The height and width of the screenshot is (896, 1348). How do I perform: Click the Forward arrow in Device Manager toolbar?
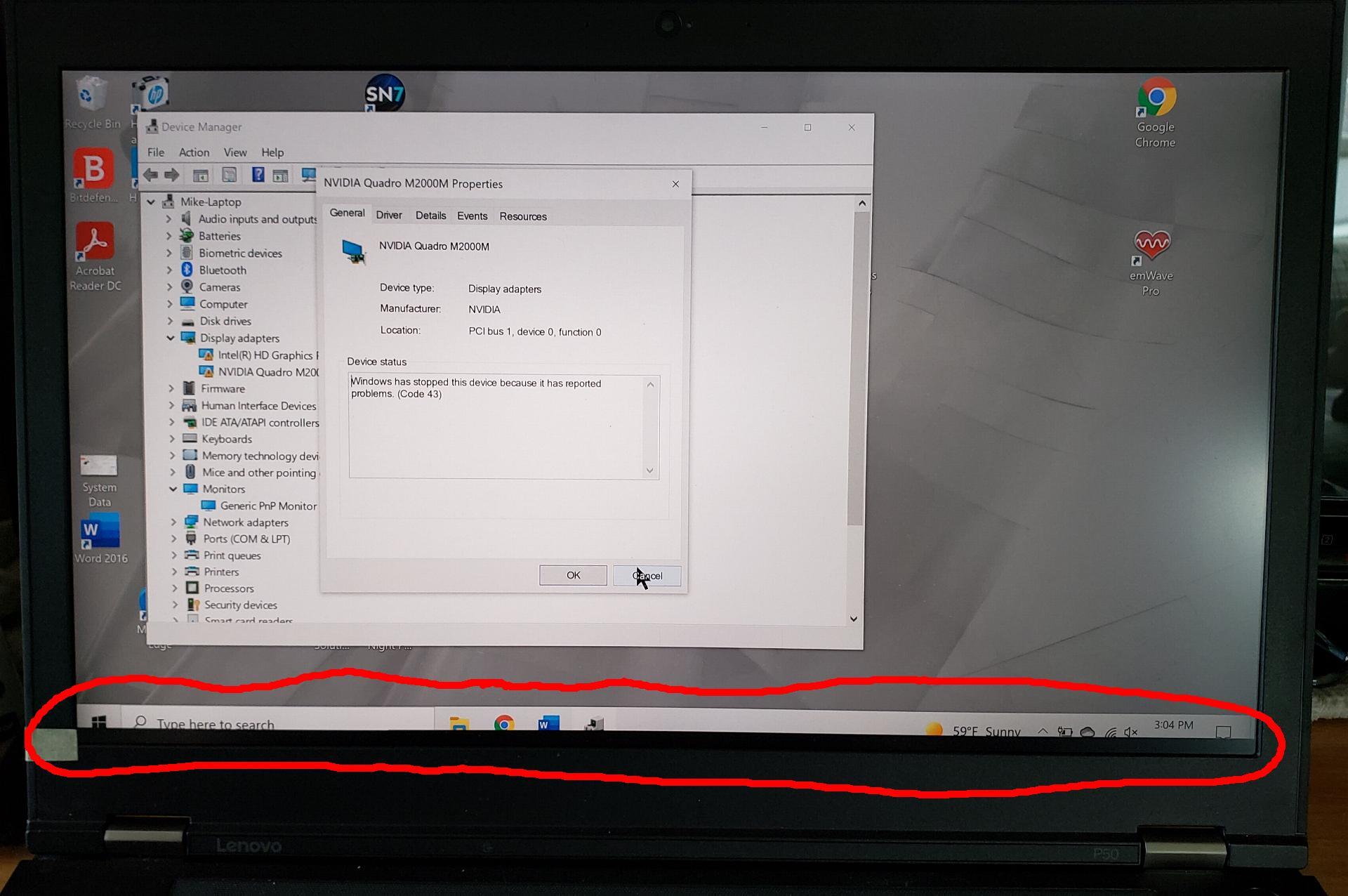coord(172,175)
